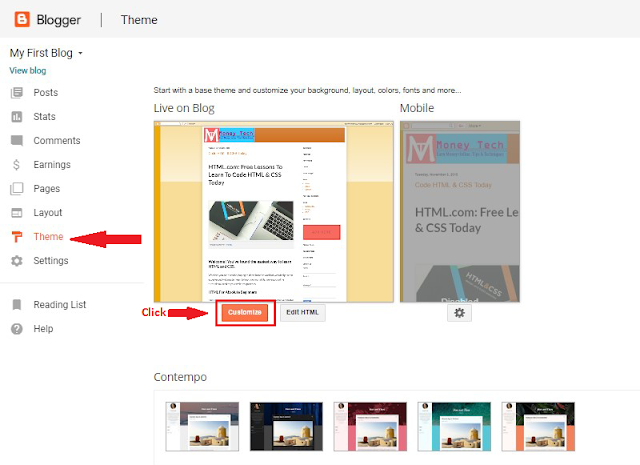Open mobile theme gear settings button

tap(459, 313)
